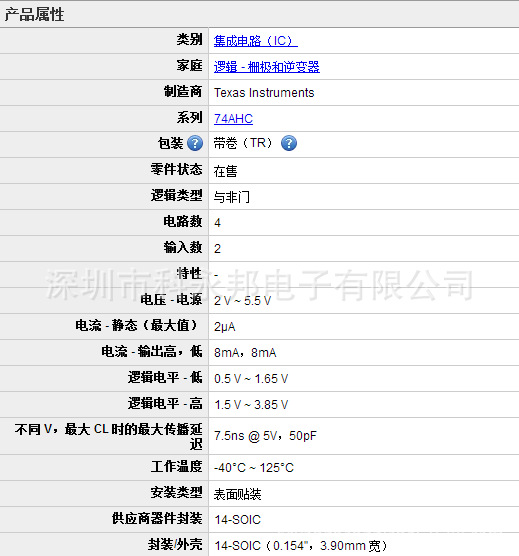
Task: Click the 2 V ~ 5.5 V supply voltage value
Action: pos(242,301)
